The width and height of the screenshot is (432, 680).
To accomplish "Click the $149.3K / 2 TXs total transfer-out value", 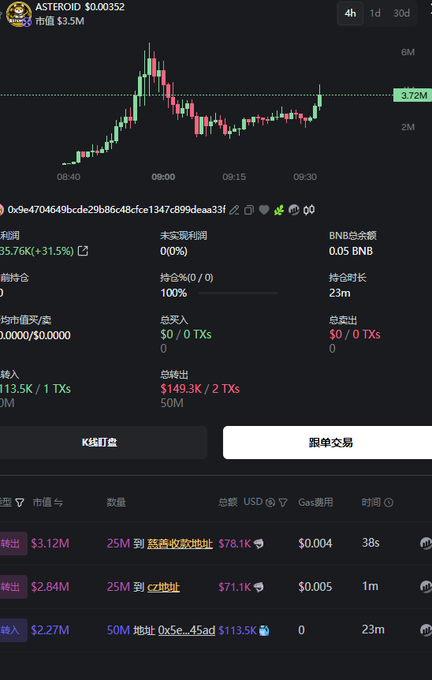I will pos(200,389).
